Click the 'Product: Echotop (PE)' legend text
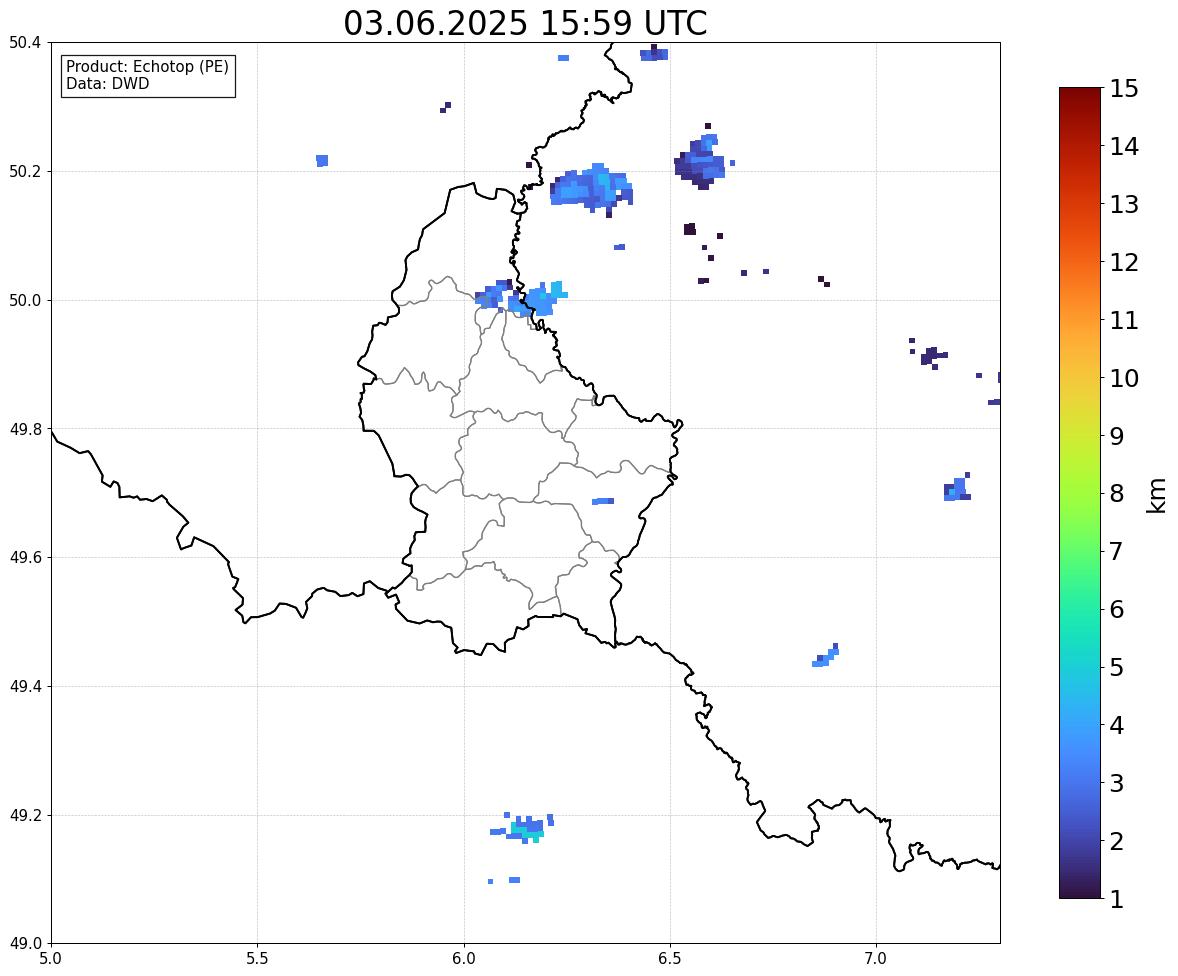Viewport: 1178px width, 976px height. (147, 67)
